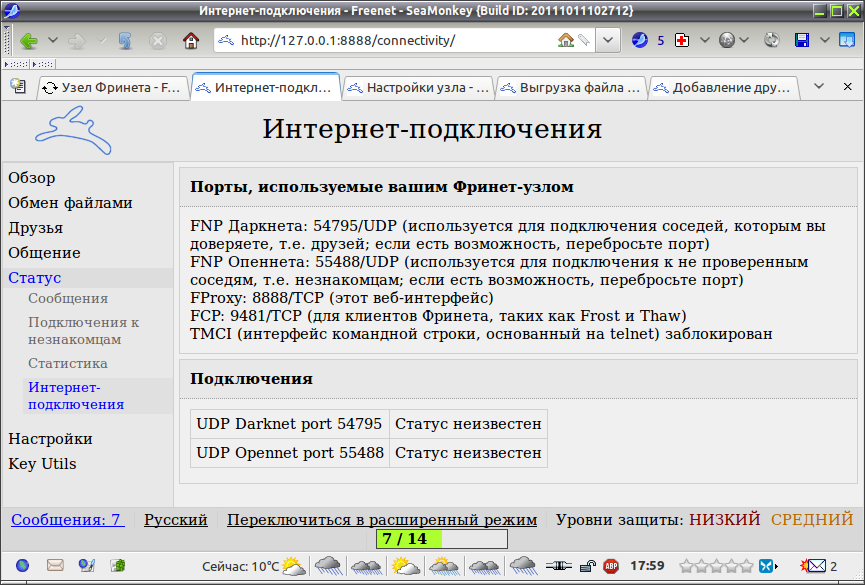This screenshot has height=585, width=865.
Task: Select the 'СРЕДНИЙ' protection level link
Action: (x=812, y=520)
